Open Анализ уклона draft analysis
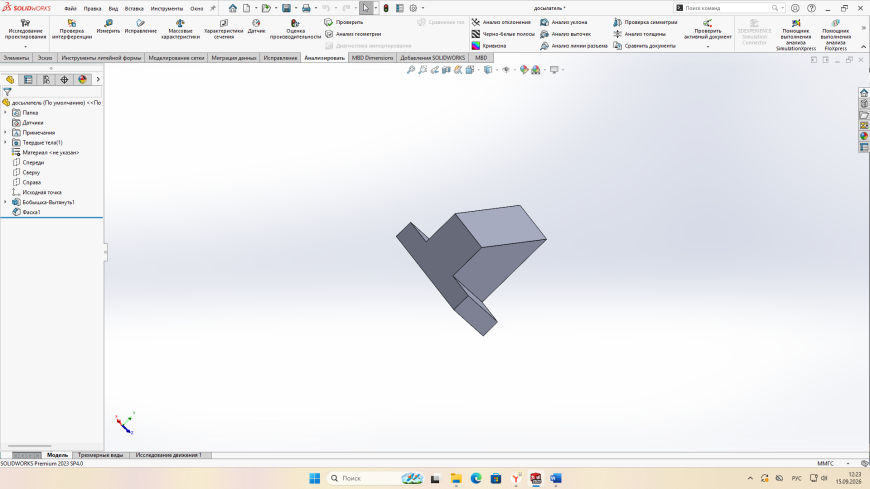The height and width of the screenshot is (489, 870). tap(564, 22)
